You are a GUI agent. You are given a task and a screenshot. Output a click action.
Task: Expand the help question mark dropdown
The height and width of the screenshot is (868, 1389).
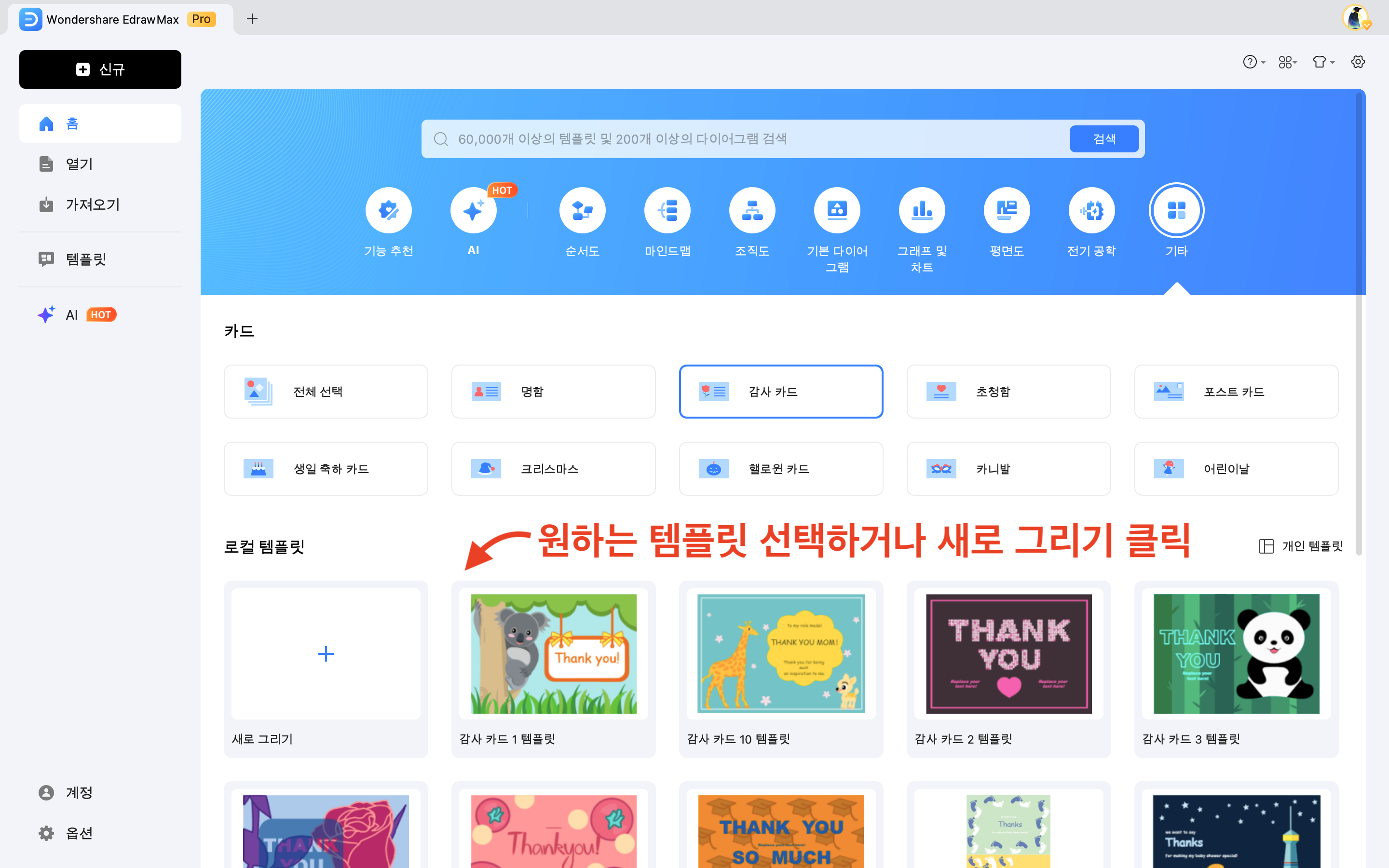tap(1253, 62)
